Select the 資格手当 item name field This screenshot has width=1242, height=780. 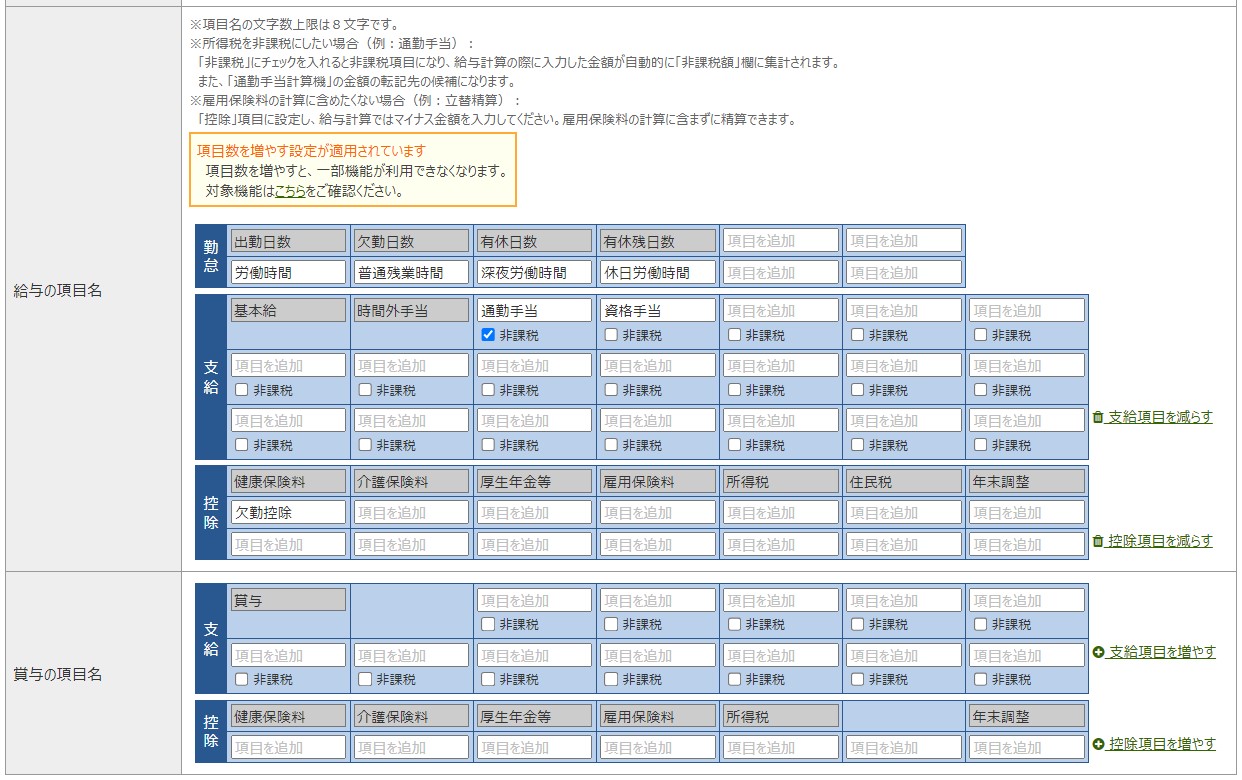pos(657,311)
